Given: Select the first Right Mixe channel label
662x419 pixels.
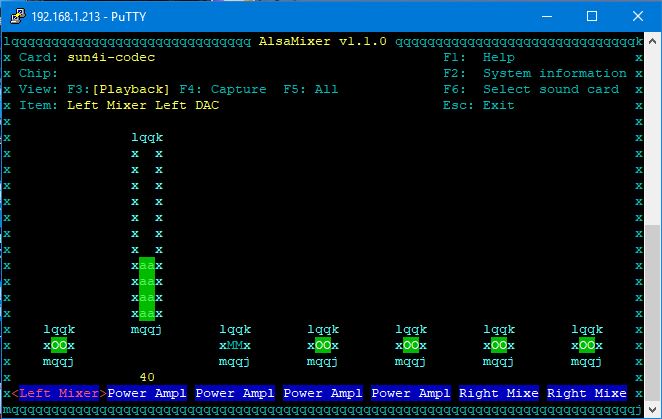Looking at the screenshot, I should (499, 393).
